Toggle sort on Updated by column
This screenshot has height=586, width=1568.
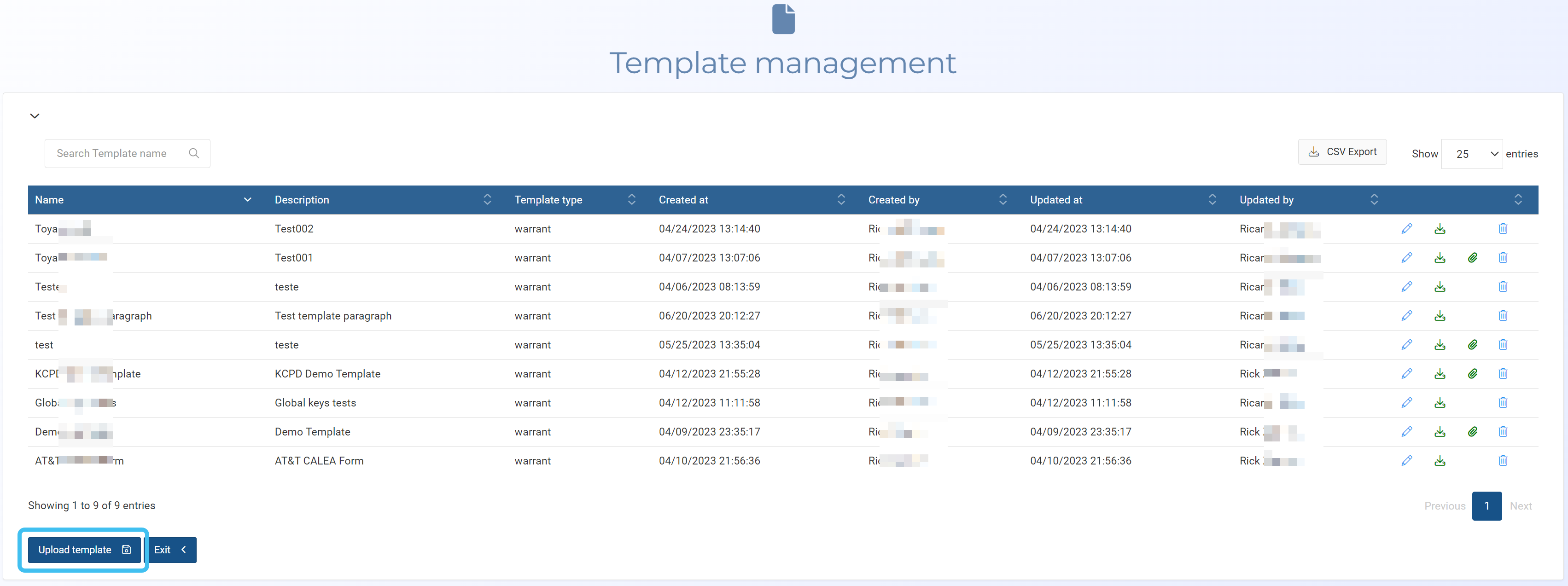tap(1374, 200)
